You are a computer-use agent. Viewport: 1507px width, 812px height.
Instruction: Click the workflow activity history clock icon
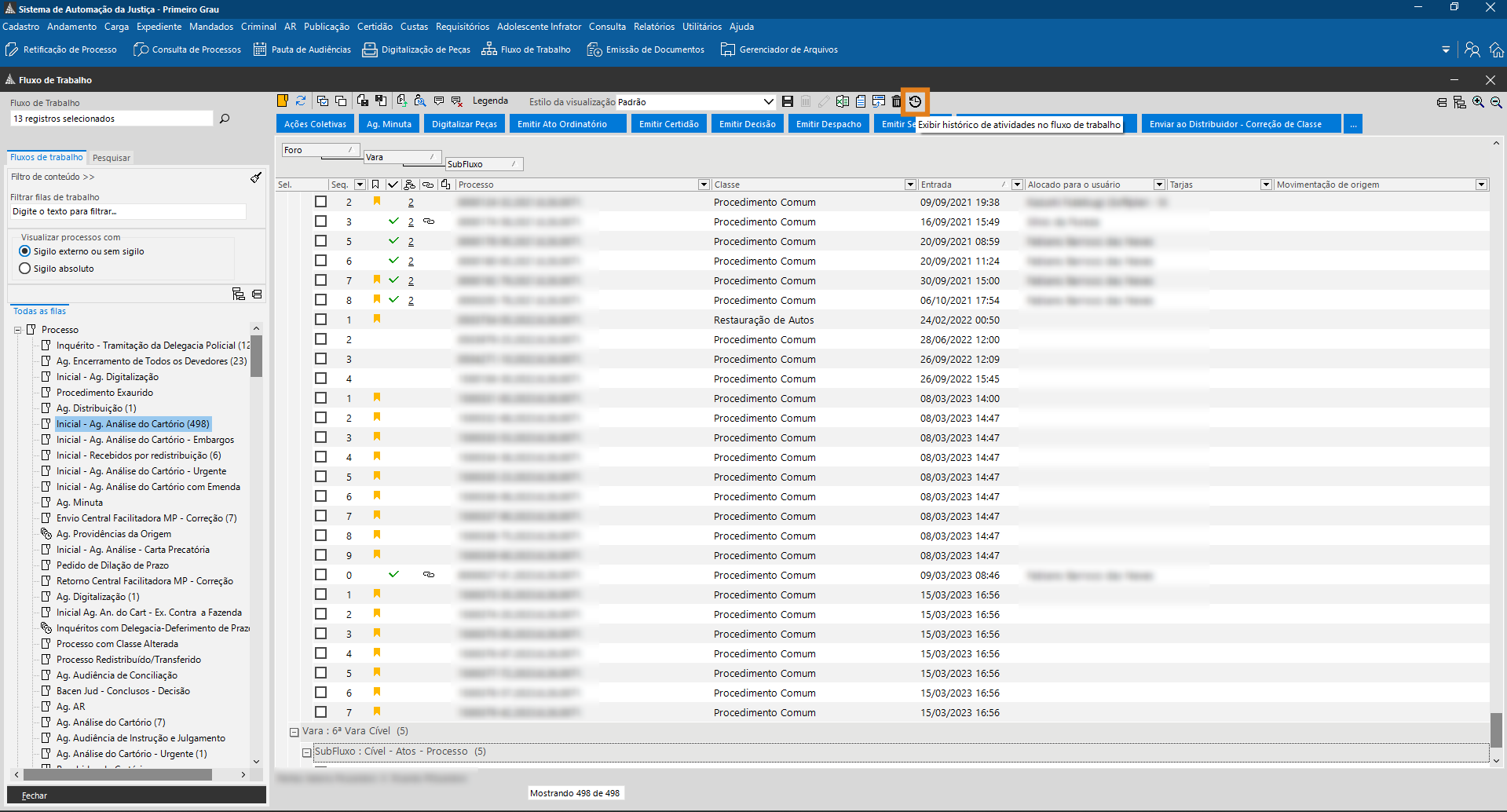click(915, 101)
